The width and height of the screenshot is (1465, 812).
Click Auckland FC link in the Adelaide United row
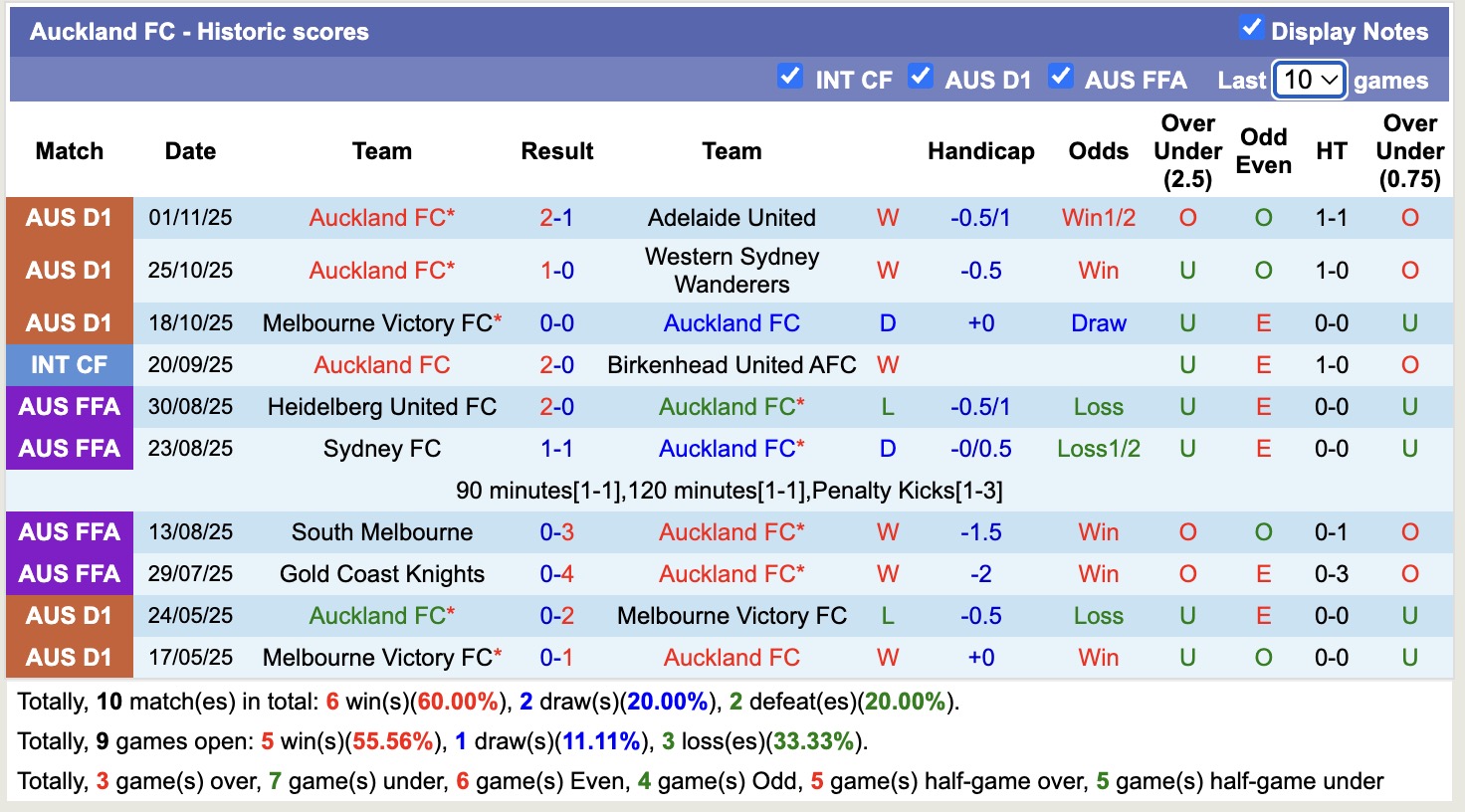point(382,217)
